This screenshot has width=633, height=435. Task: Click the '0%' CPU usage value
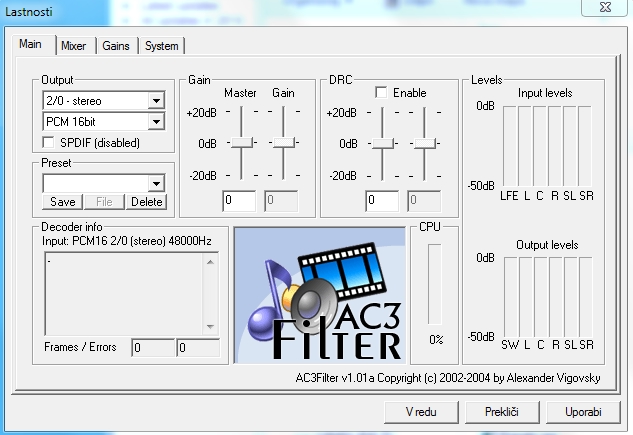[436, 340]
